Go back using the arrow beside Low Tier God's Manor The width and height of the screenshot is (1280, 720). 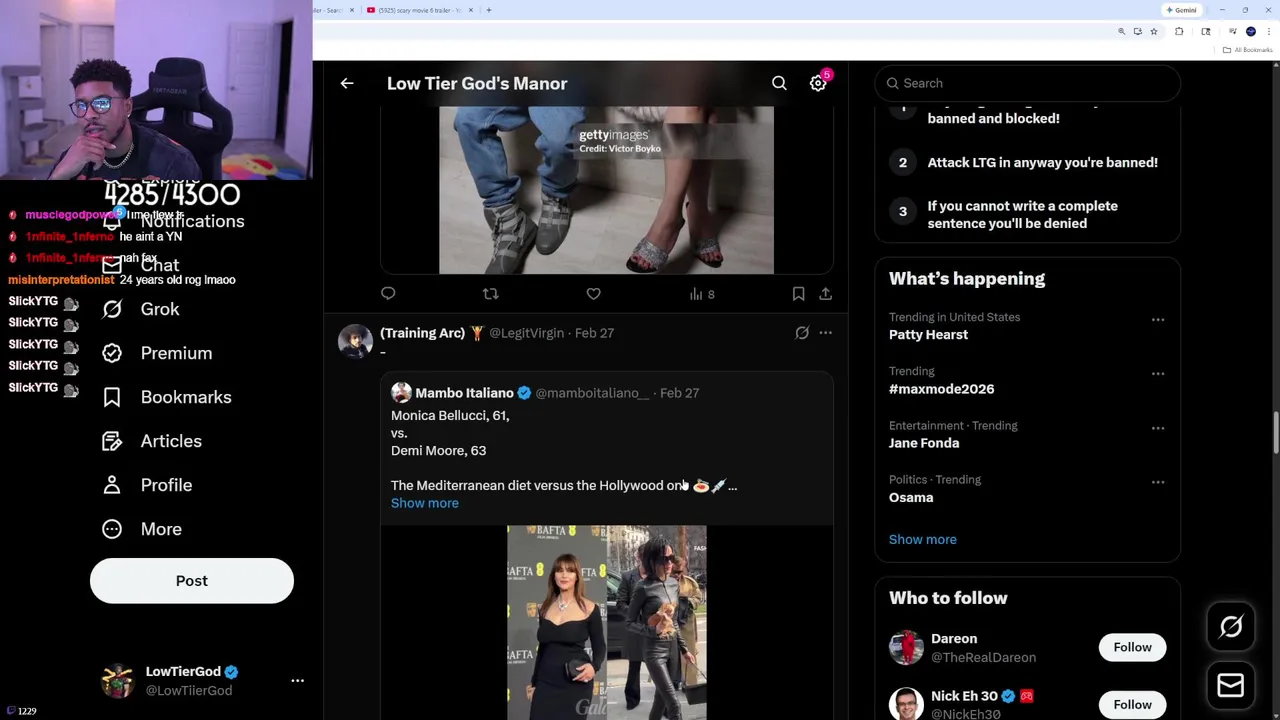[347, 84]
